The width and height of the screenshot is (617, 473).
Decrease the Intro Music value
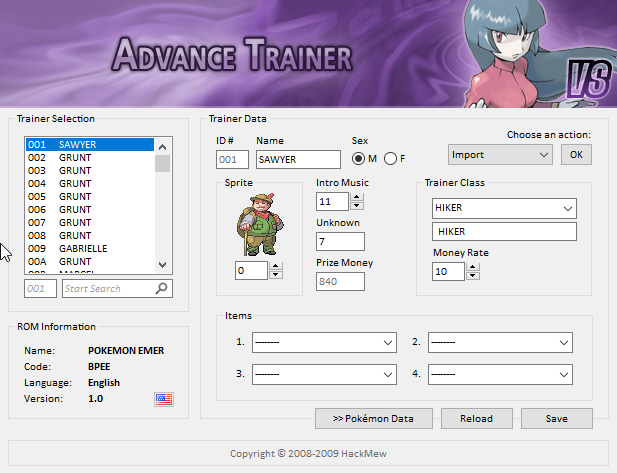[357, 206]
